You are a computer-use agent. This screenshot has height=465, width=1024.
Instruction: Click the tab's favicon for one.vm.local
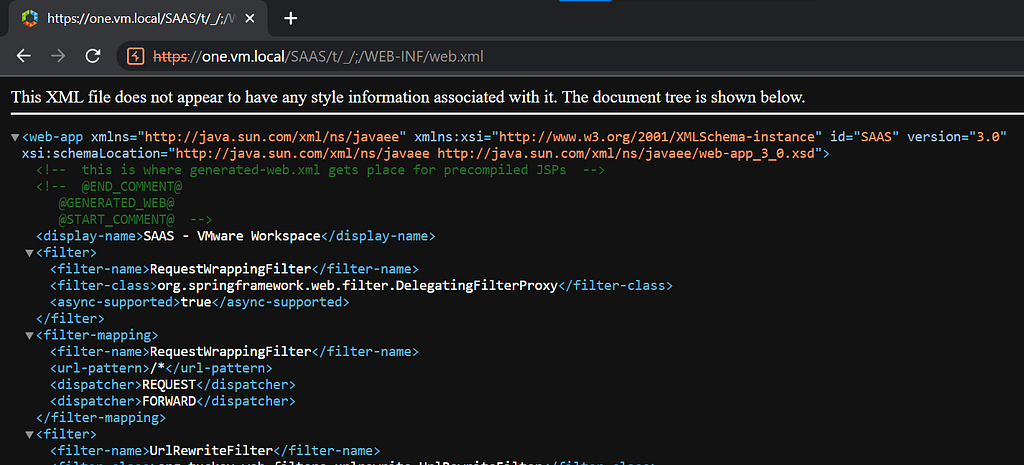coord(30,18)
